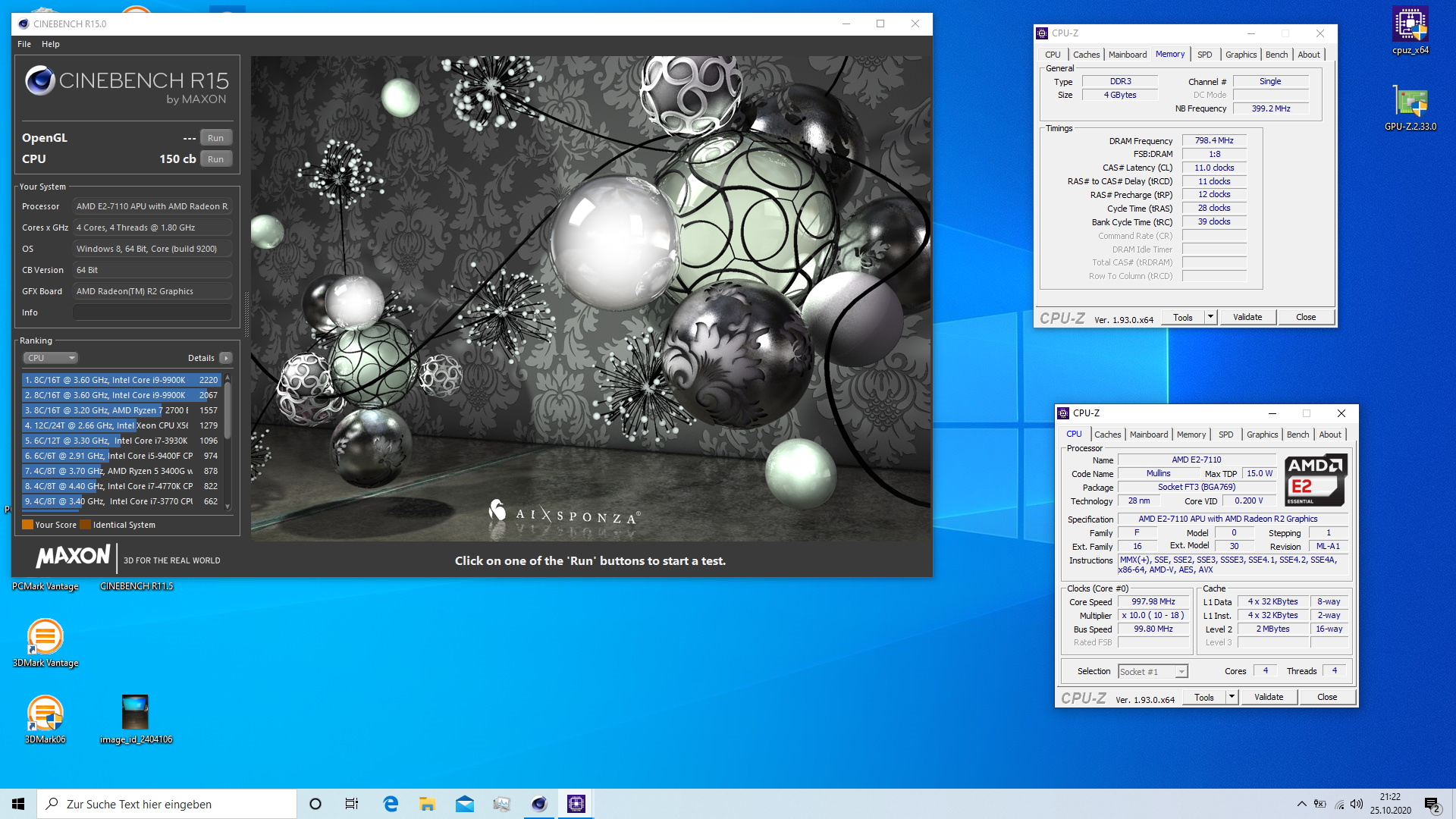
Task: Open the 3DMark06 desktop shortcut
Action: coord(45,720)
